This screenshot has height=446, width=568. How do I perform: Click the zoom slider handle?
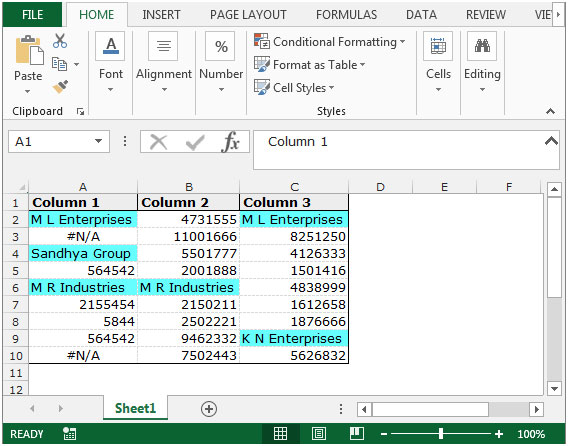[441, 434]
